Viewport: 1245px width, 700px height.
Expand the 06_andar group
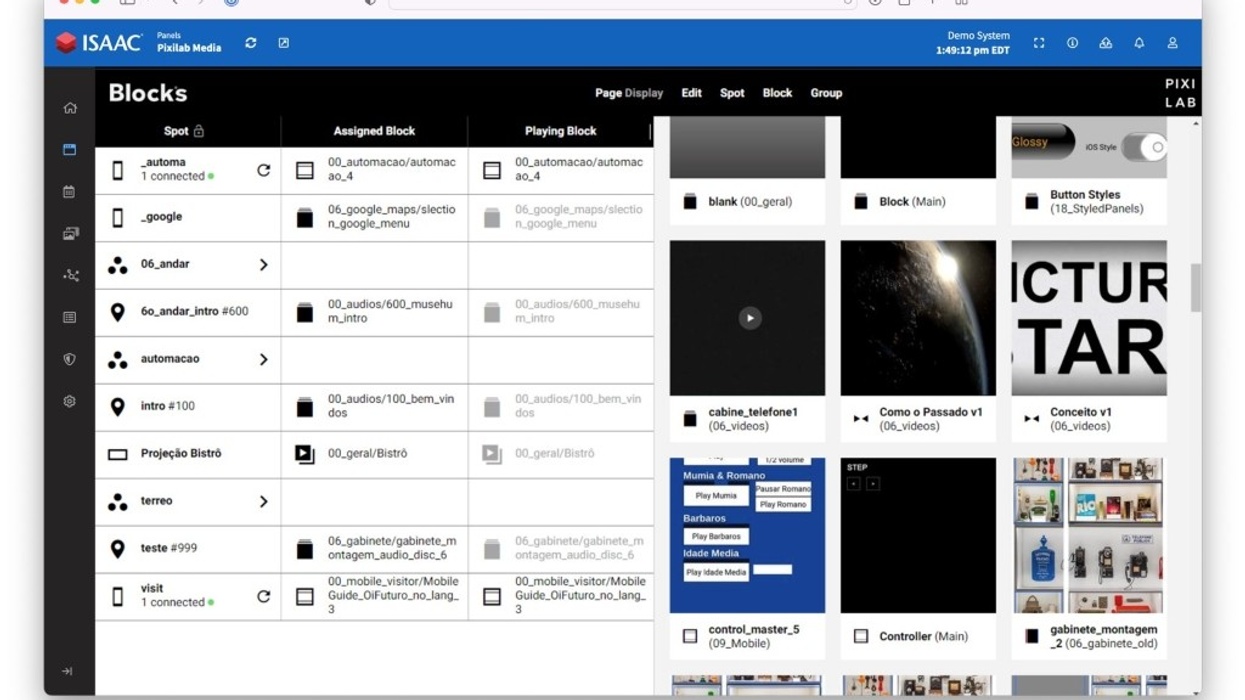click(x=263, y=265)
